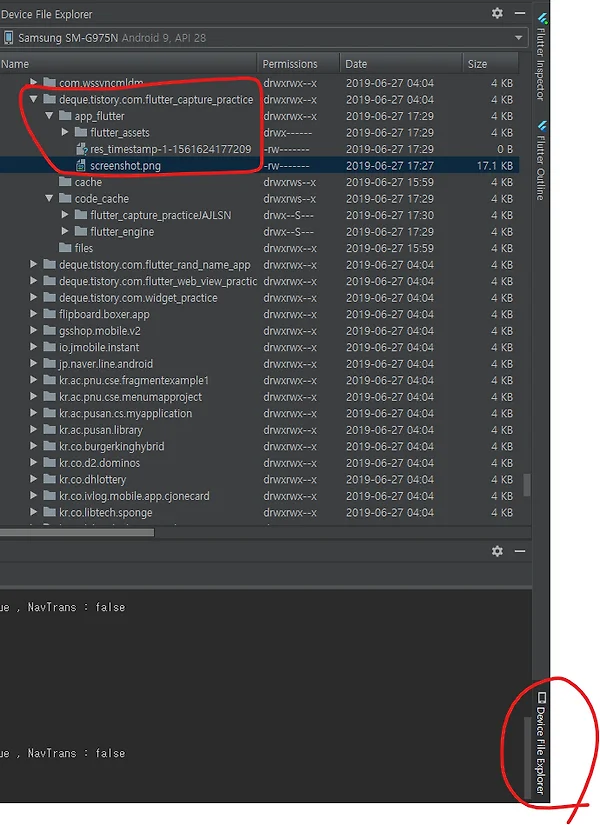The width and height of the screenshot is (600, 825).
Task: Open Device File Explorer settings gear
Action: [497, 13]
